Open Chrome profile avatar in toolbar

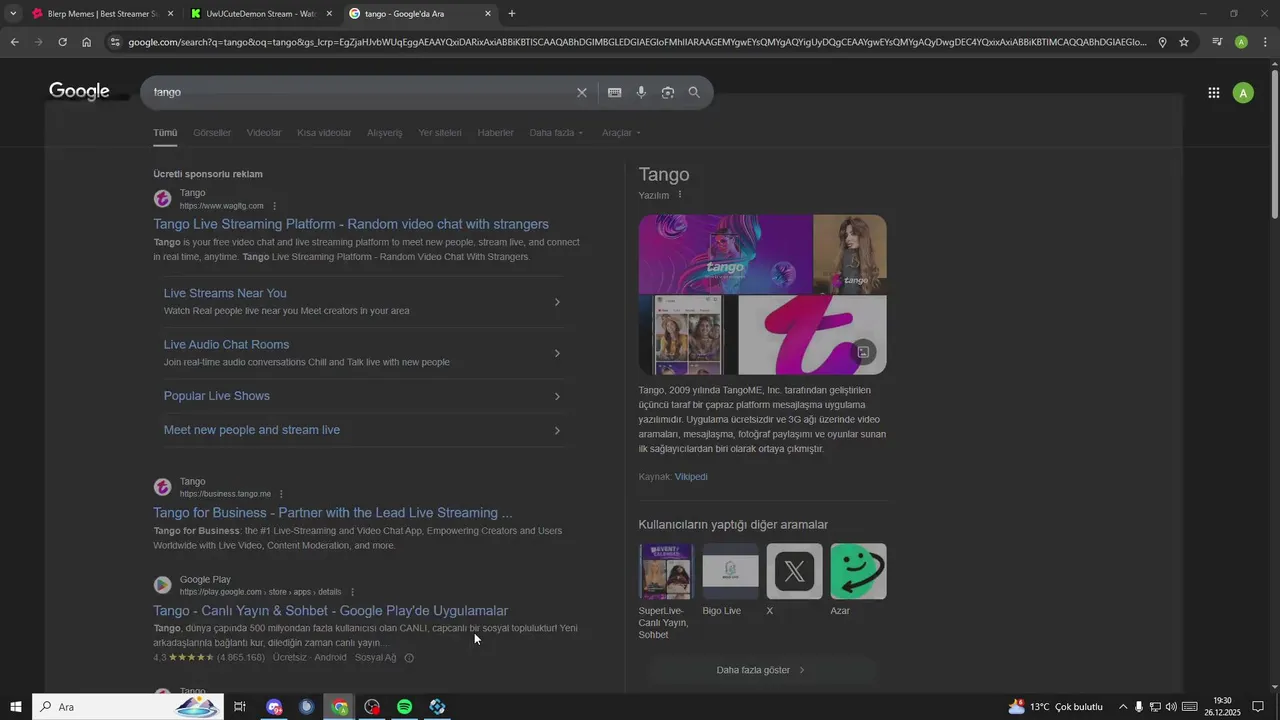pyautogui.click(x=1241, y=42)
